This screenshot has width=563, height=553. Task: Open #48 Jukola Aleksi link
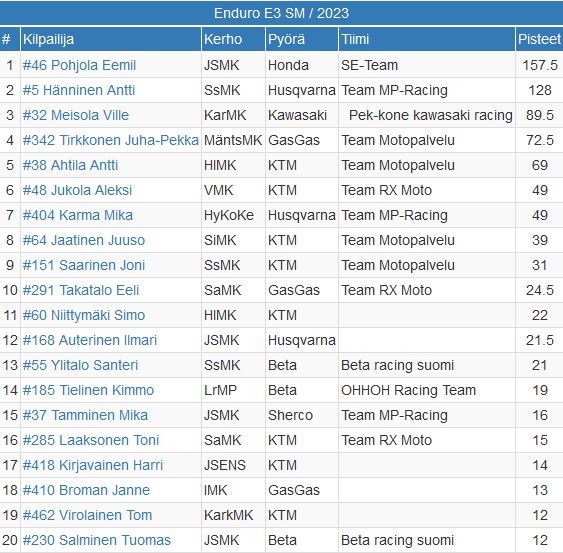(x=77, y=190)
